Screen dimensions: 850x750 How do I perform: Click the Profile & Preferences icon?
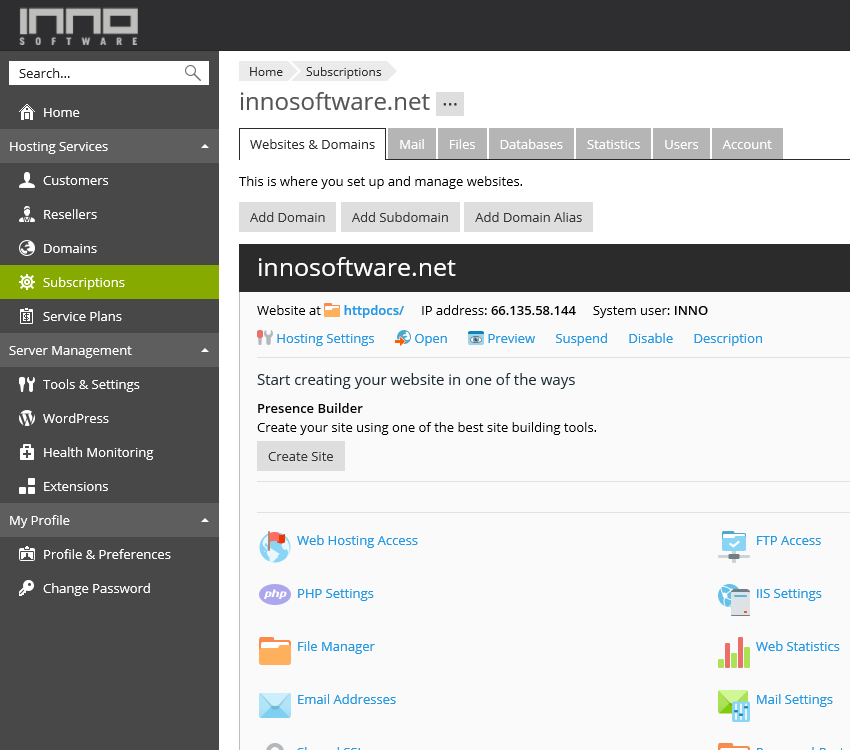coord(27,554)
